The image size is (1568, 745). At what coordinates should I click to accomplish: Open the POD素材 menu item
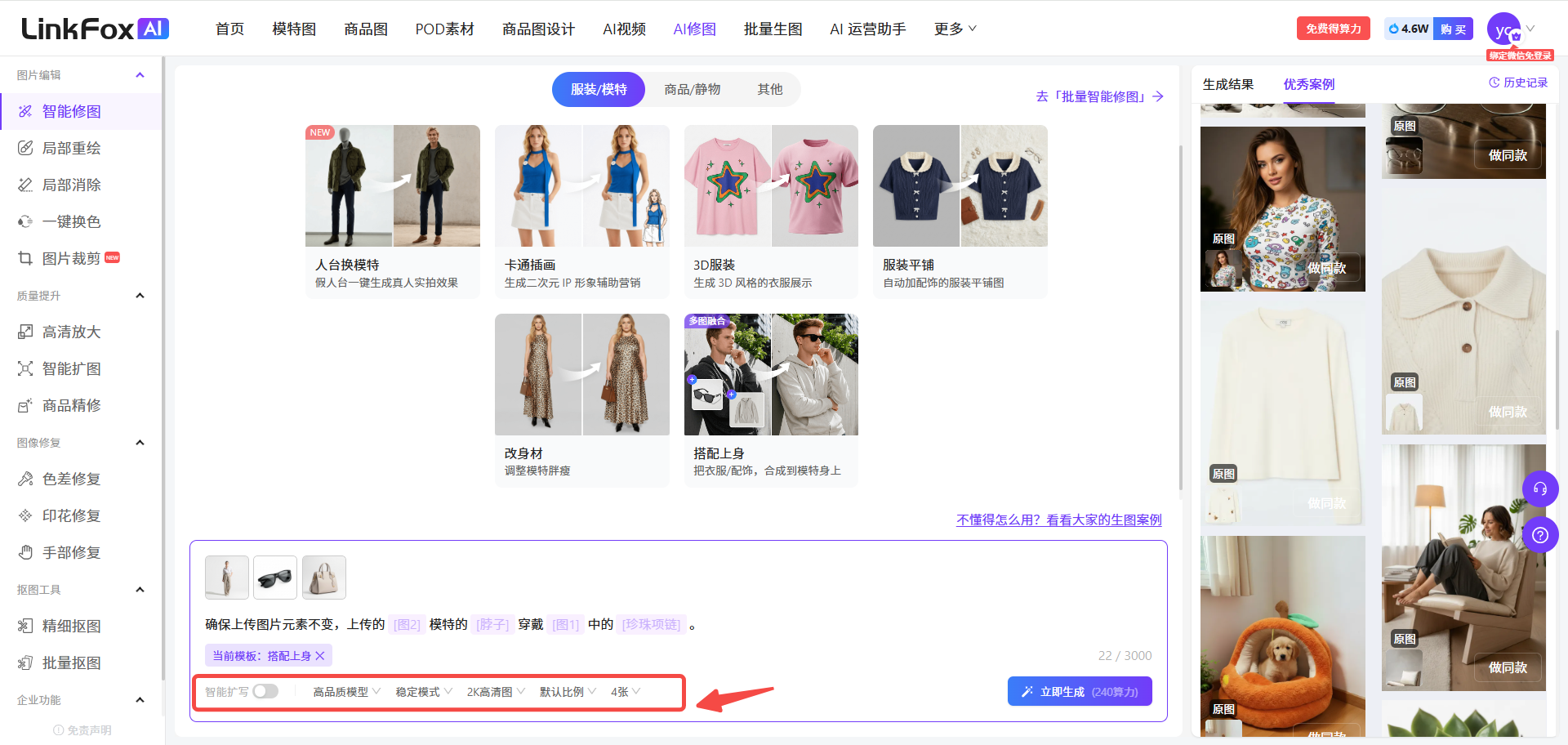point(444,29)
